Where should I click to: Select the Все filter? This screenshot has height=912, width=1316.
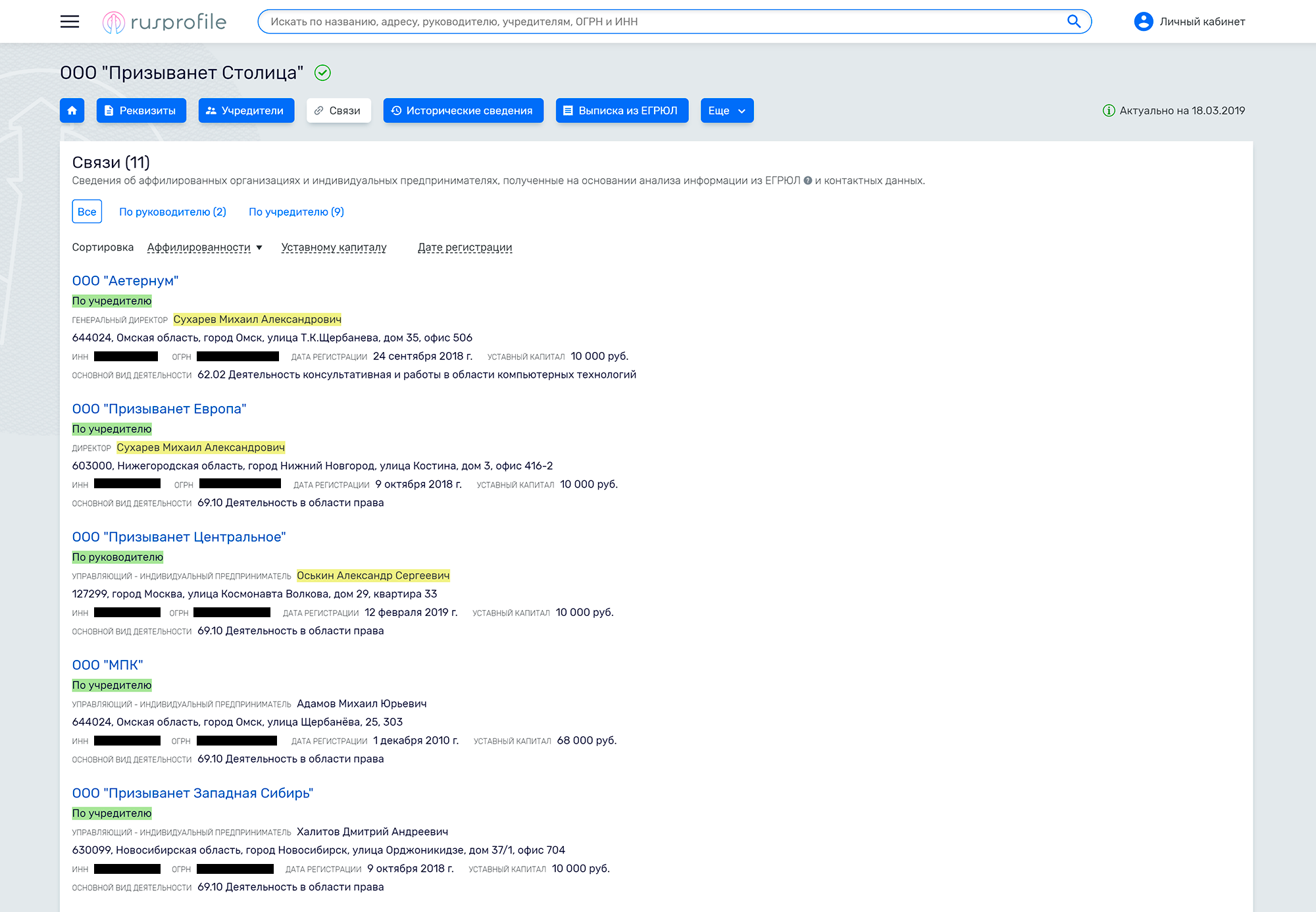pyautogui.click(x=87, y=211)
